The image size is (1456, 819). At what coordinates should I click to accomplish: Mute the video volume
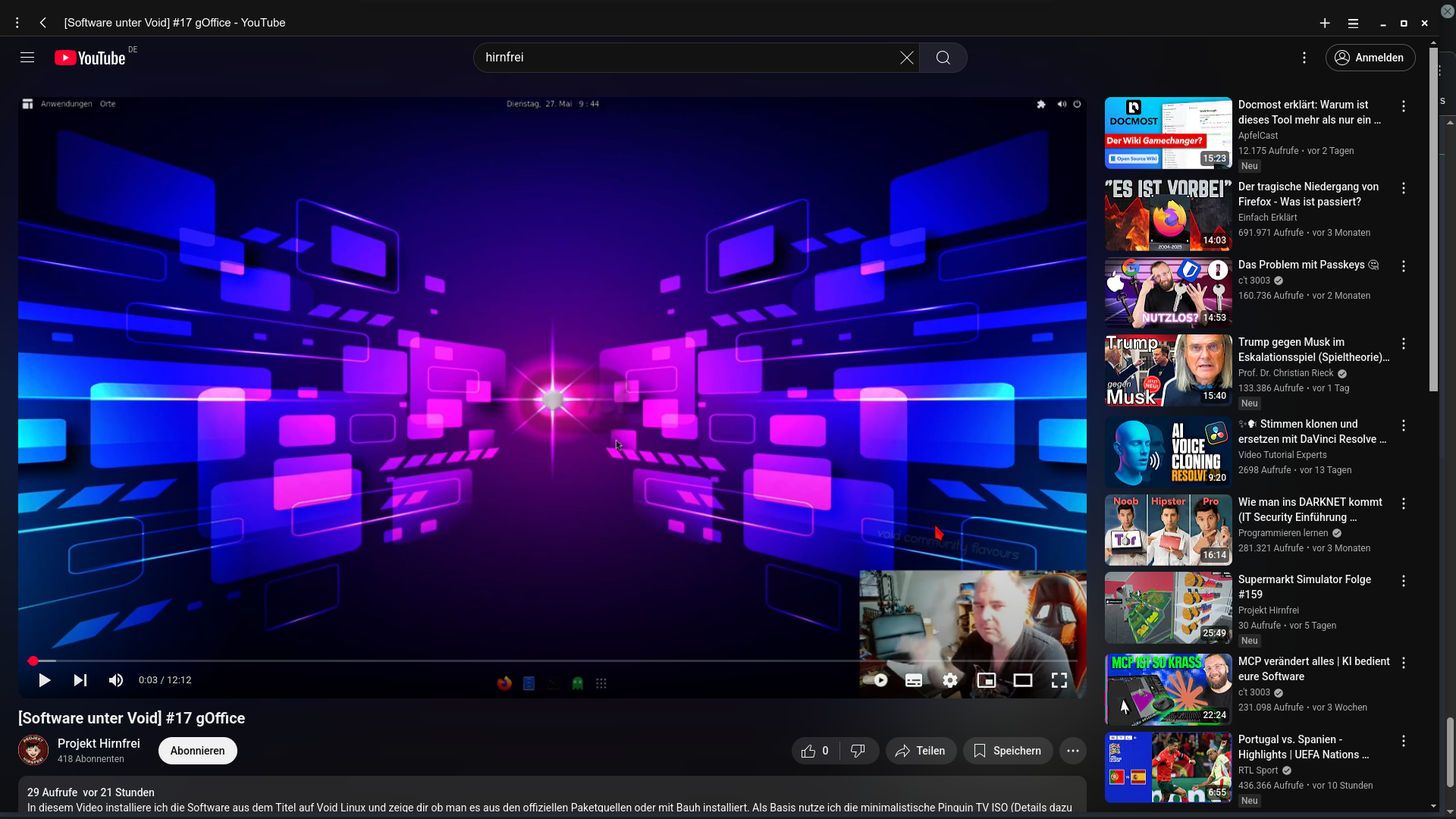pos(115,680)
